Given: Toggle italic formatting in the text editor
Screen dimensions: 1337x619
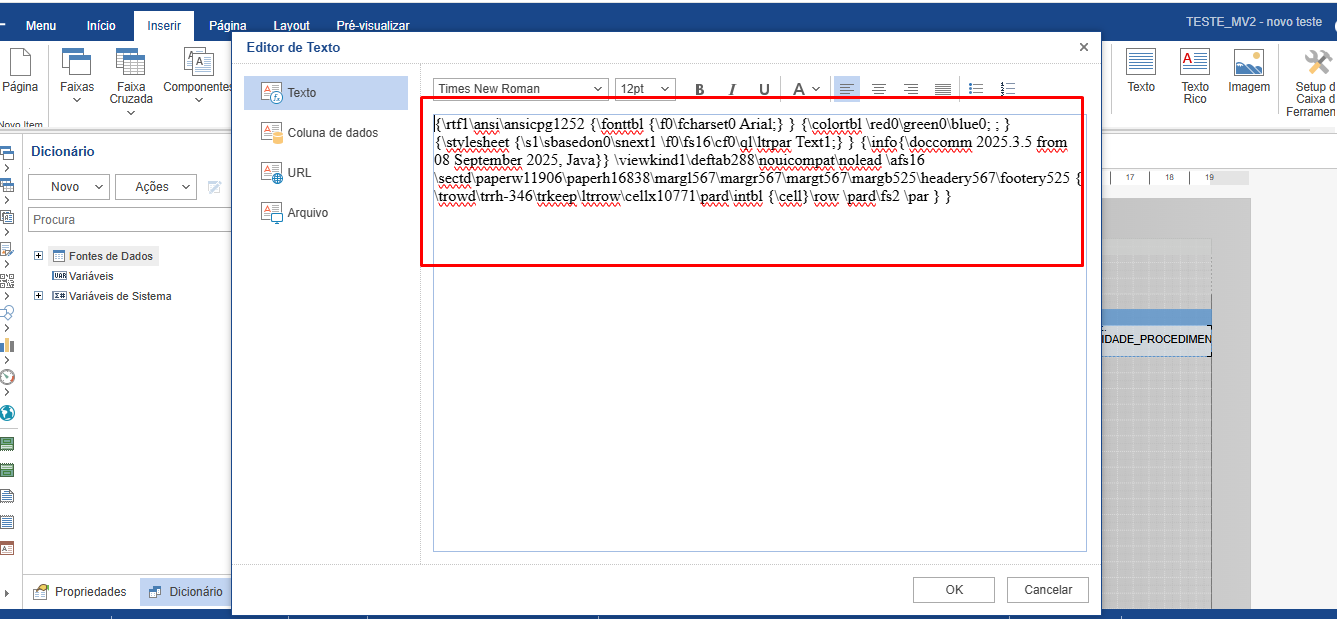Looking at the screenshot, I should click(732, 89).
